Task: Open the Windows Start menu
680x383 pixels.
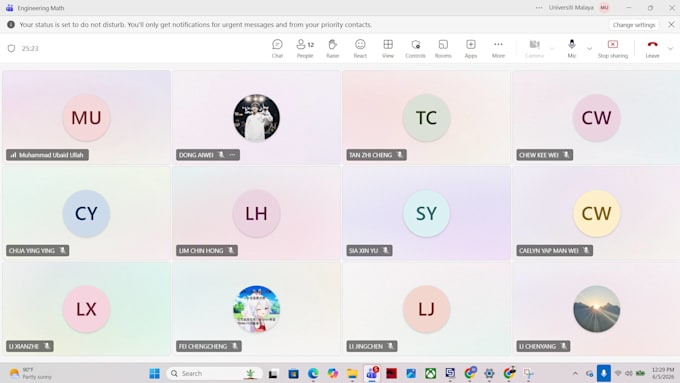Action: click(x=154, y=373)
